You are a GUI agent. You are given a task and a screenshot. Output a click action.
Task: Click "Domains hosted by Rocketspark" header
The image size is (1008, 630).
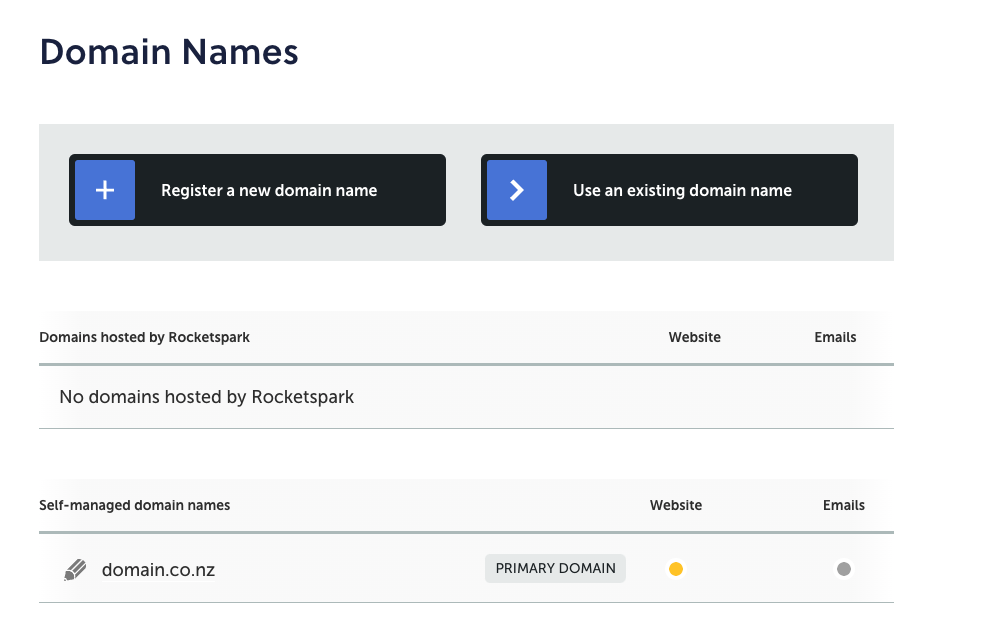(145, 338)
